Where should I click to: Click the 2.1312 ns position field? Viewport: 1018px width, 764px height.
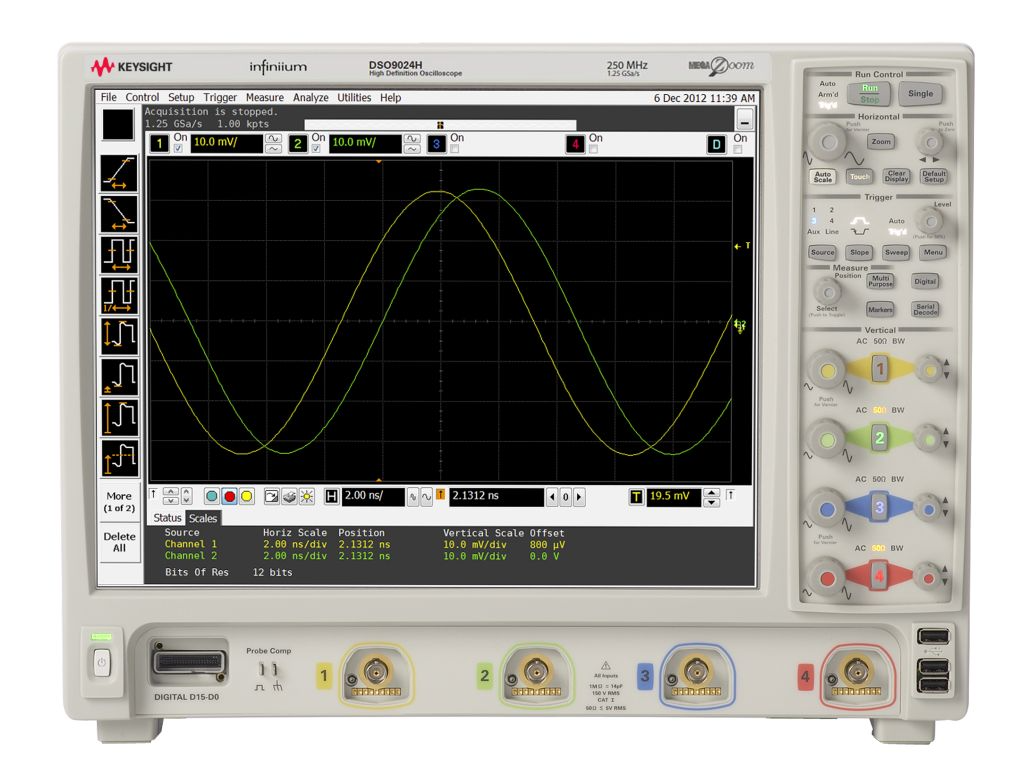tap(490, 496)
